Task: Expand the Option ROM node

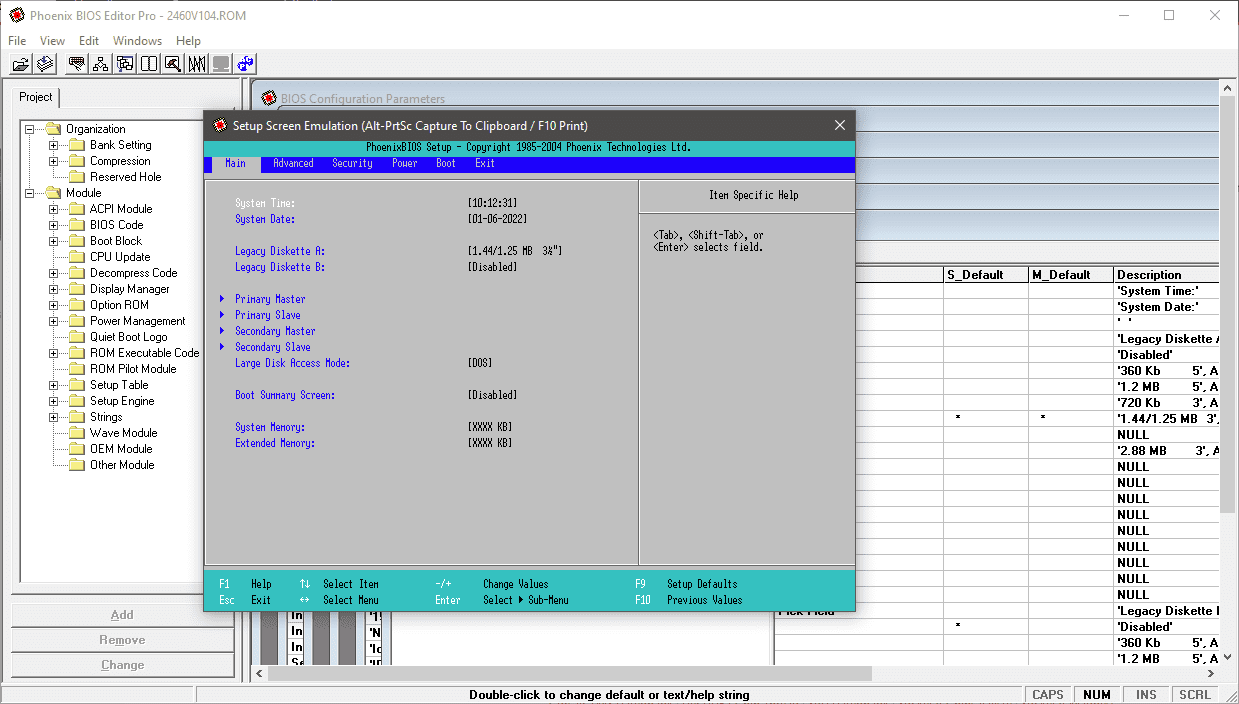Action: [54, 305]
